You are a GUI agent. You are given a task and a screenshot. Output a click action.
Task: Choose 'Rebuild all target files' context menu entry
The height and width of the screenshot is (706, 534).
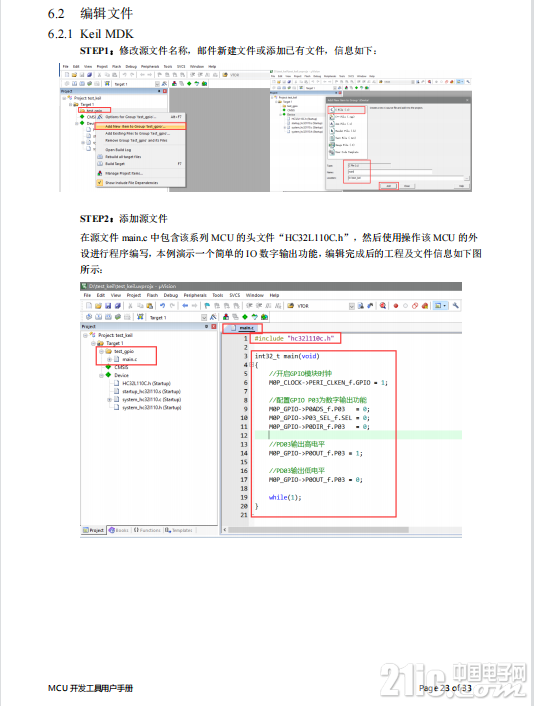pyautogui.click(x=140, y=157)
